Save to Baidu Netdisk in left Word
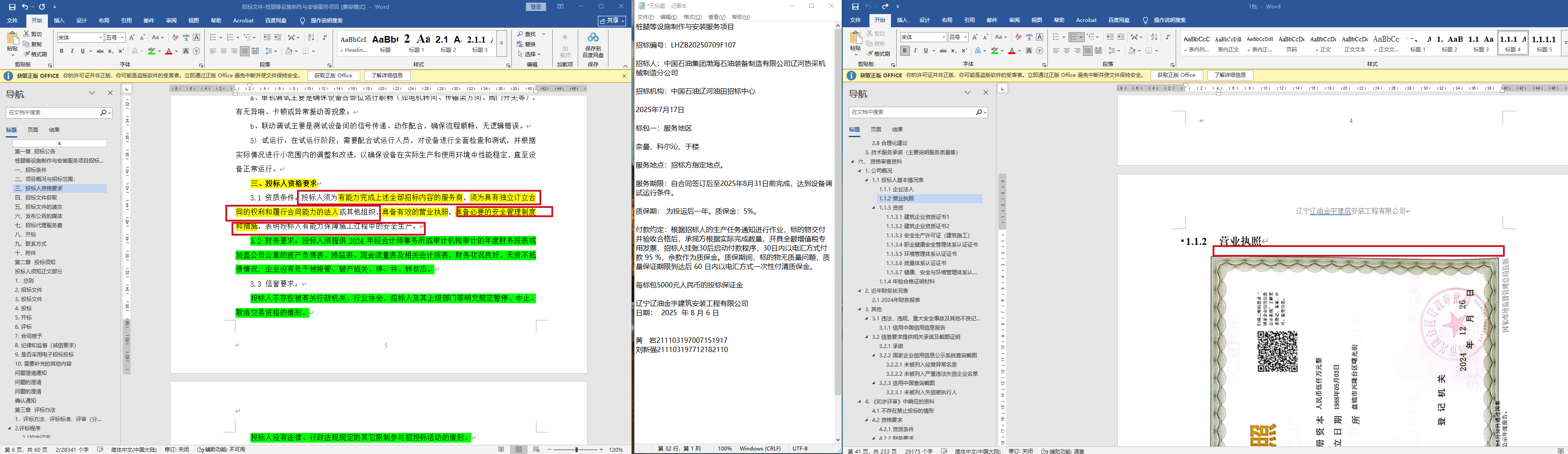Screen dimensions: 1568x454 (x=593, y=45)
